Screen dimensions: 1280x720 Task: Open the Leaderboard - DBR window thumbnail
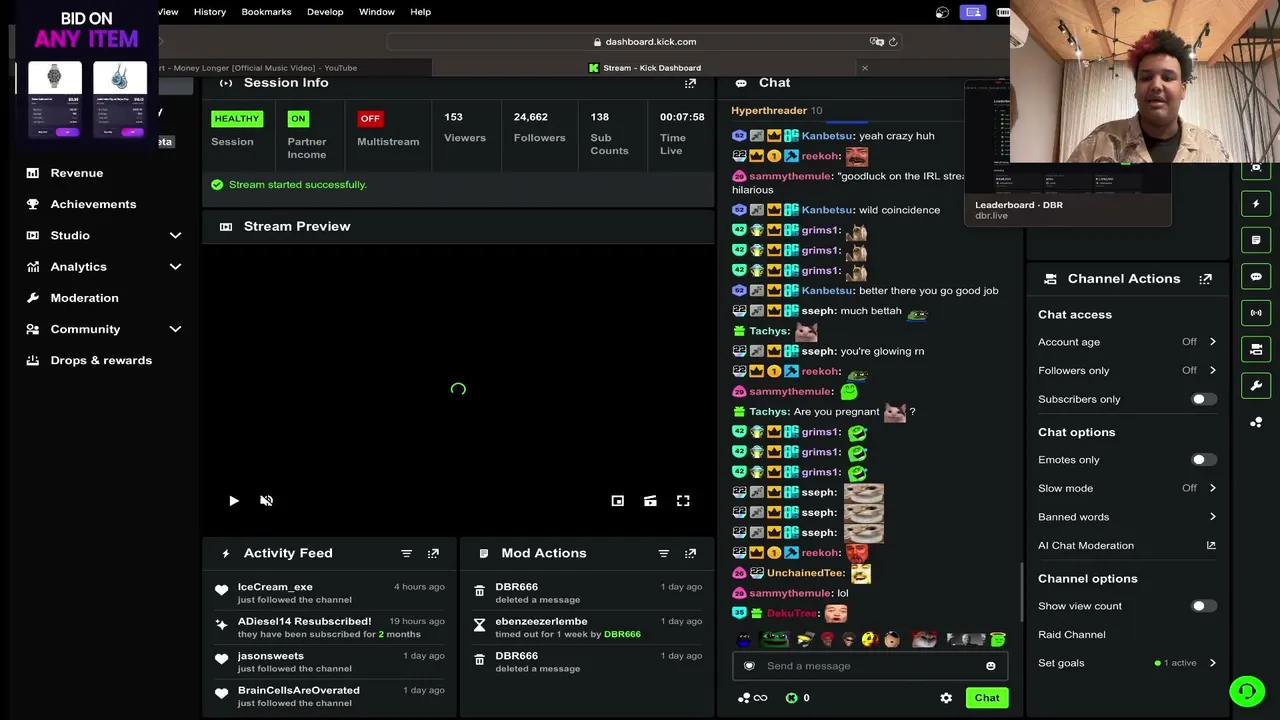click(x=1068, y=153)
